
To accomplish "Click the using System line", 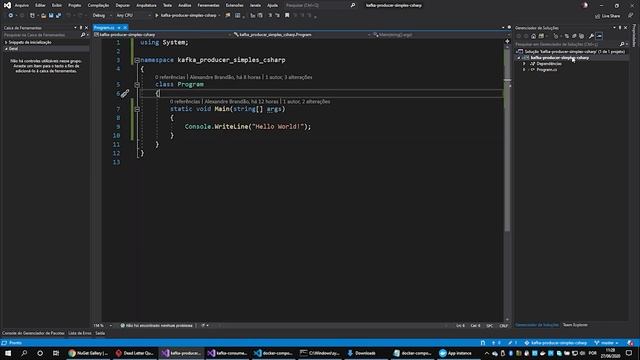I will click(164, 42).
